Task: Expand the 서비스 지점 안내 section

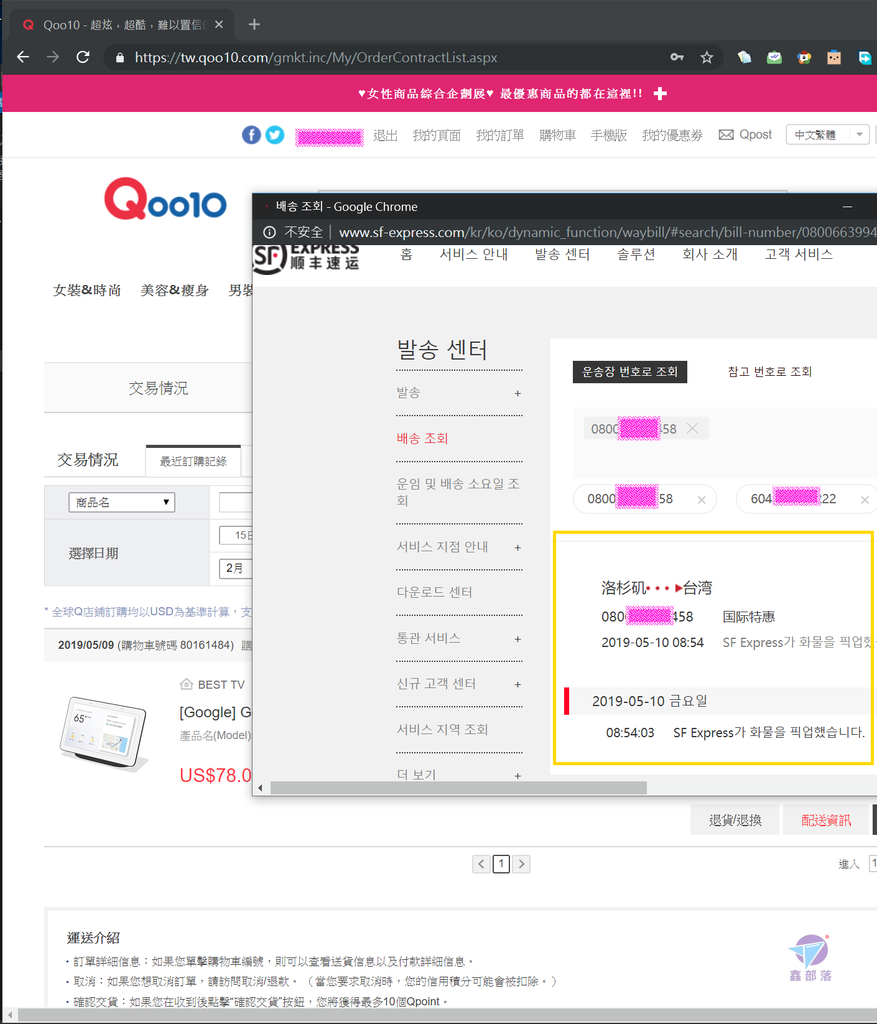Action: (518, 547)
